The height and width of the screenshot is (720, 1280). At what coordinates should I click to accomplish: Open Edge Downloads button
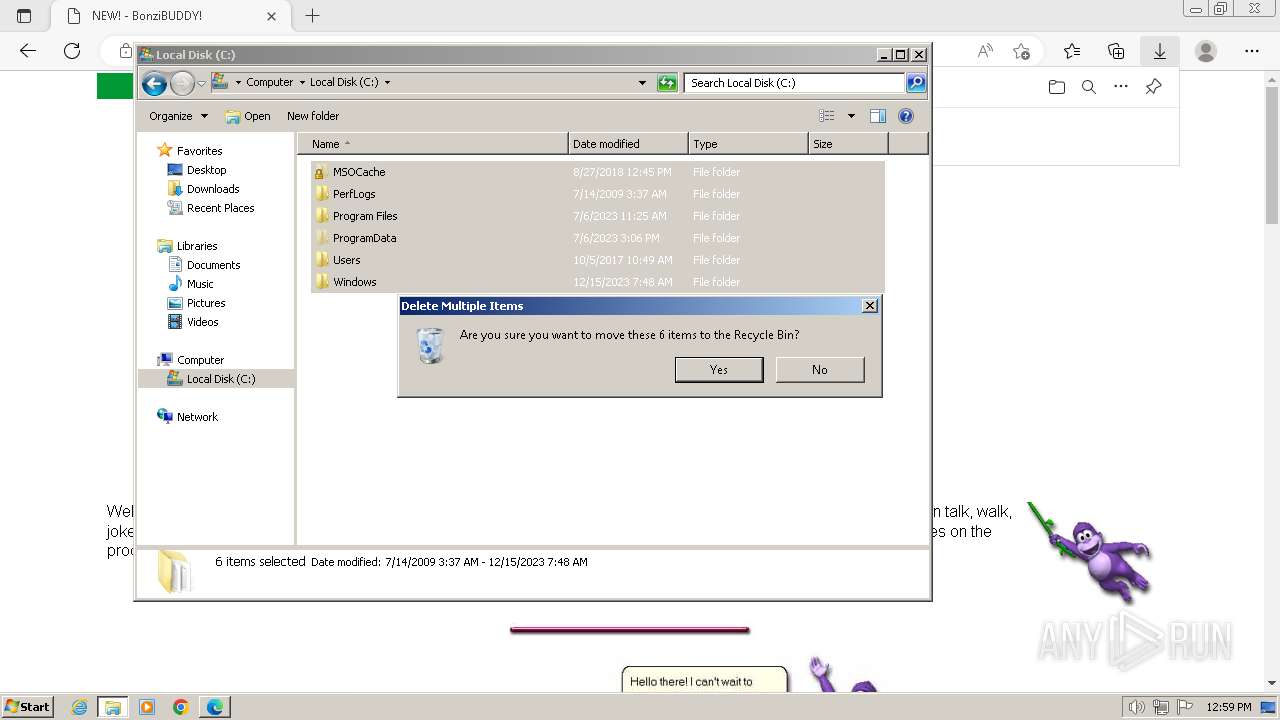tap(1160, 51)
